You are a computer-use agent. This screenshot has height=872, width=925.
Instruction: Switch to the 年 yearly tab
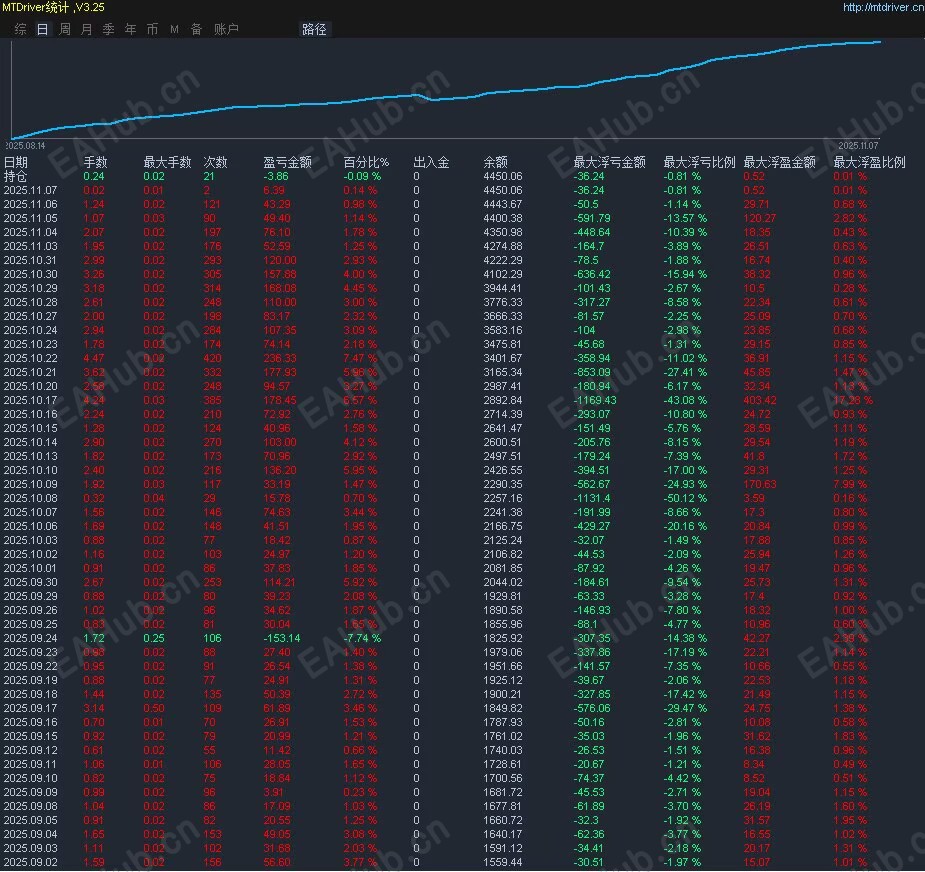130,29
